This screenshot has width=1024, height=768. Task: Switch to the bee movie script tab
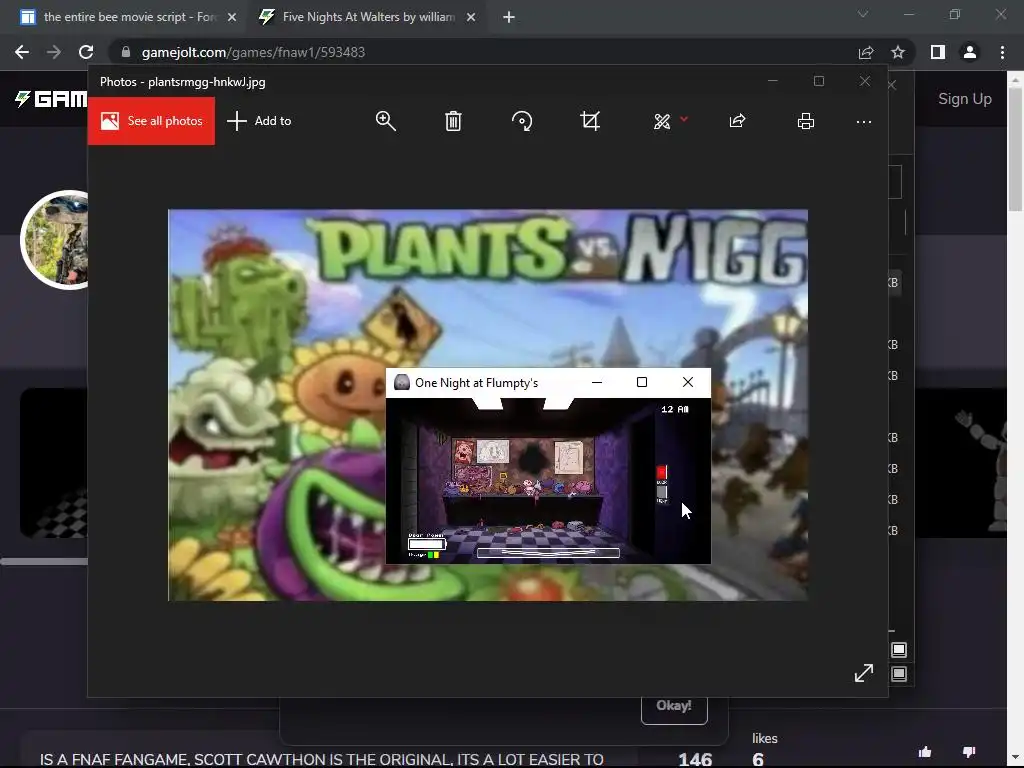pyautogui.click(x=129, y=17)
